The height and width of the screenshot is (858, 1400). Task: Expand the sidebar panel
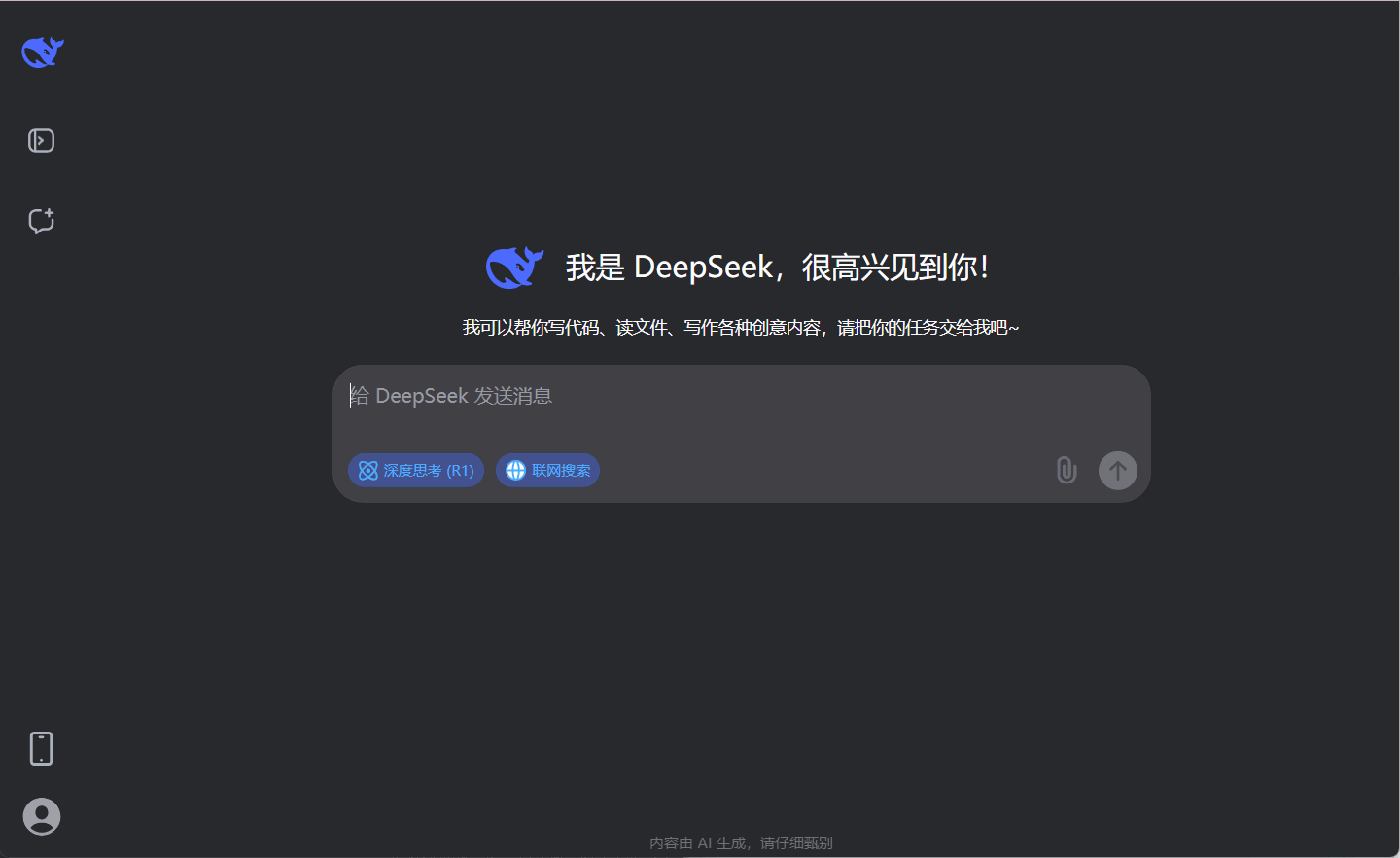pyautogui.click(x=41, y=141)
